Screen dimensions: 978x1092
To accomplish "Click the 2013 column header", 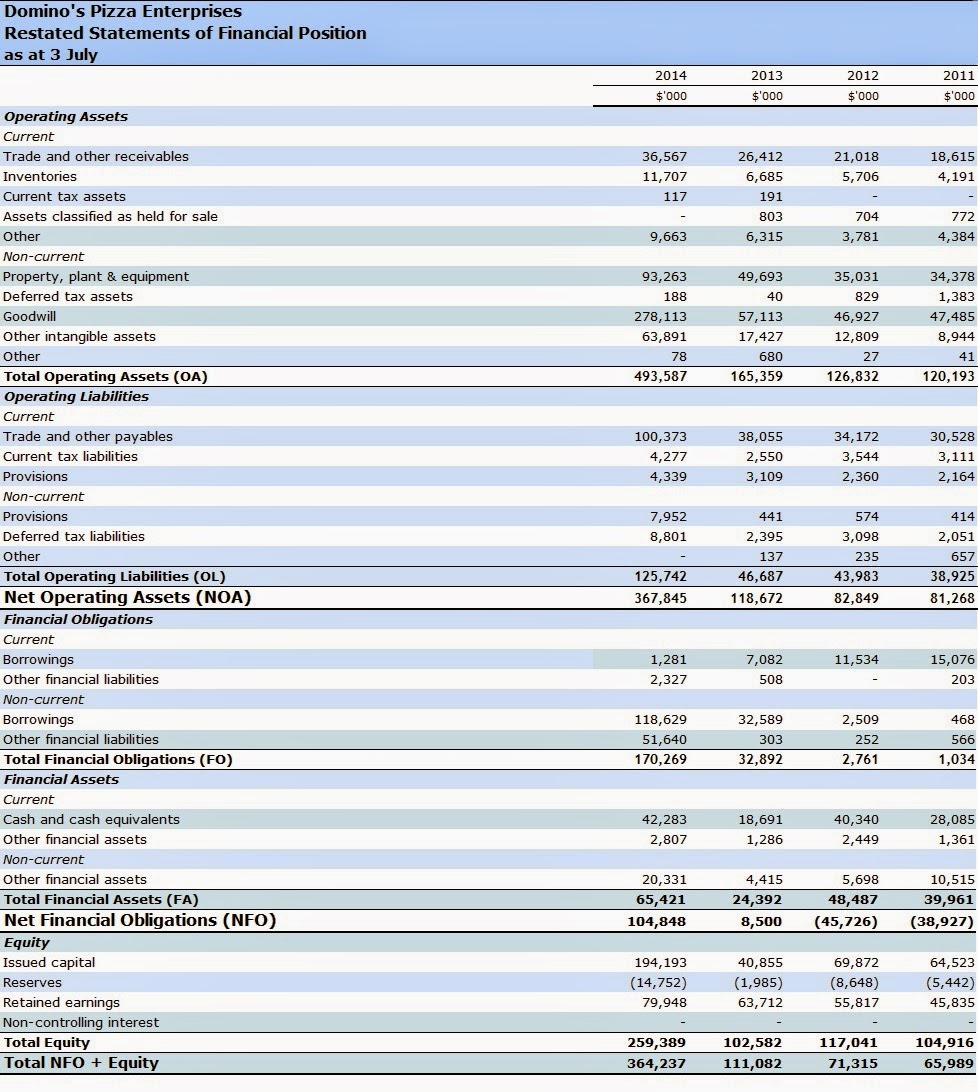I will pyautogui.click(x=767, y=75).
